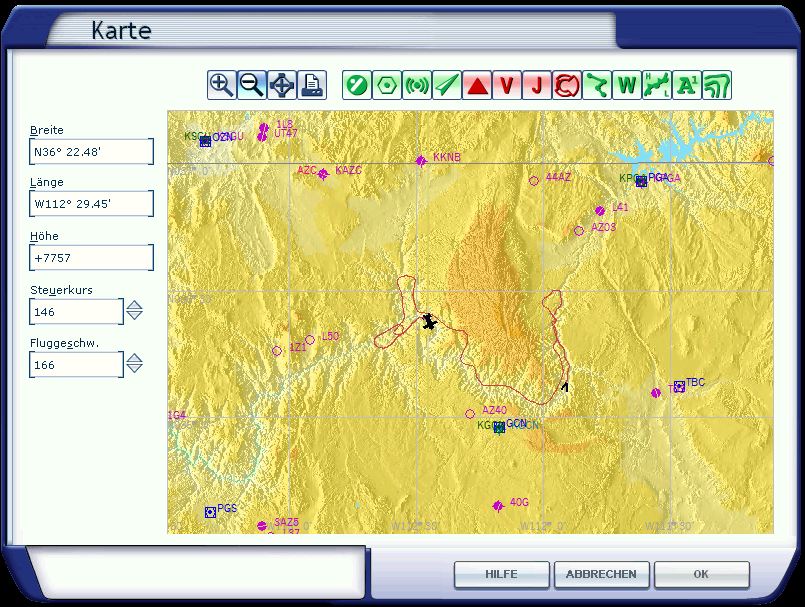
Task: Select the PGS VOR symbol
Action: pos(210,512)
